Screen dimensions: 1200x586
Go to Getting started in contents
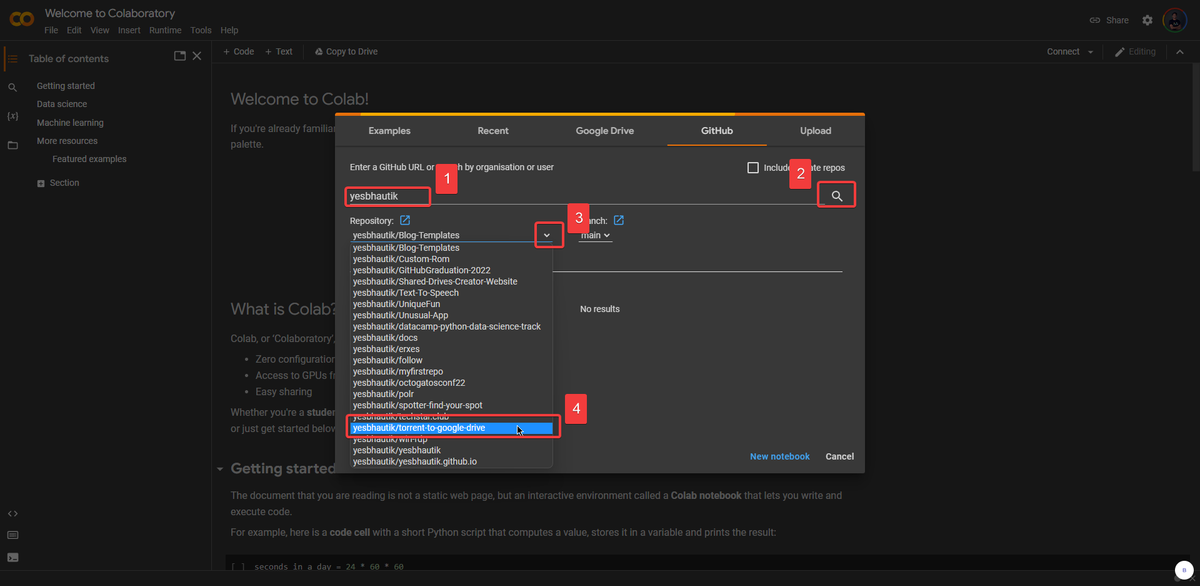[66, 86]
